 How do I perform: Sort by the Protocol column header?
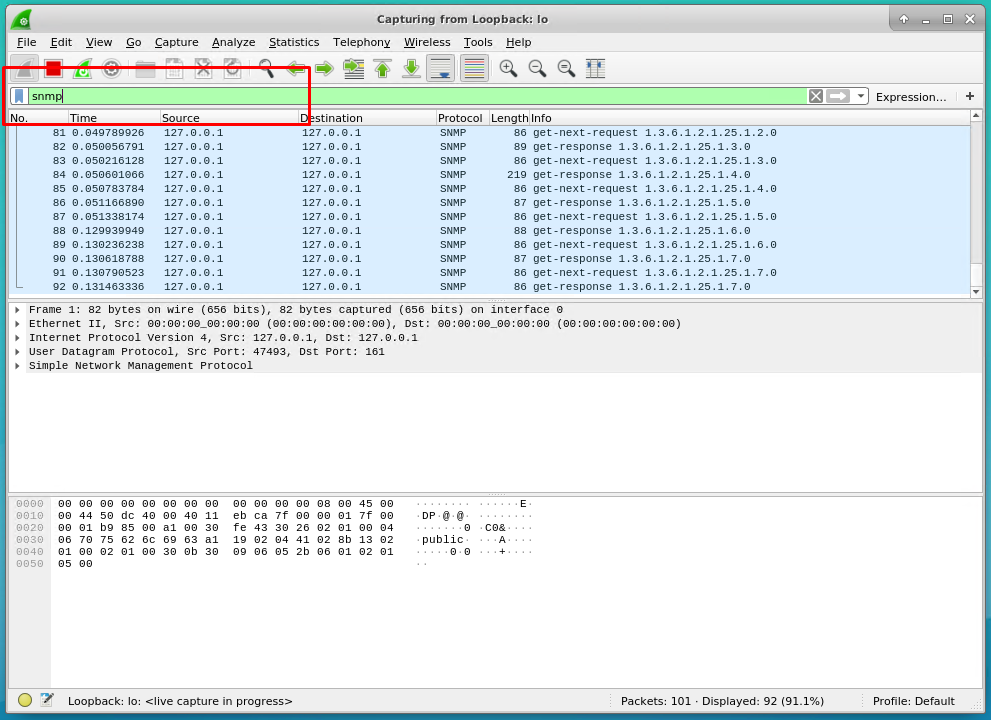461,118
